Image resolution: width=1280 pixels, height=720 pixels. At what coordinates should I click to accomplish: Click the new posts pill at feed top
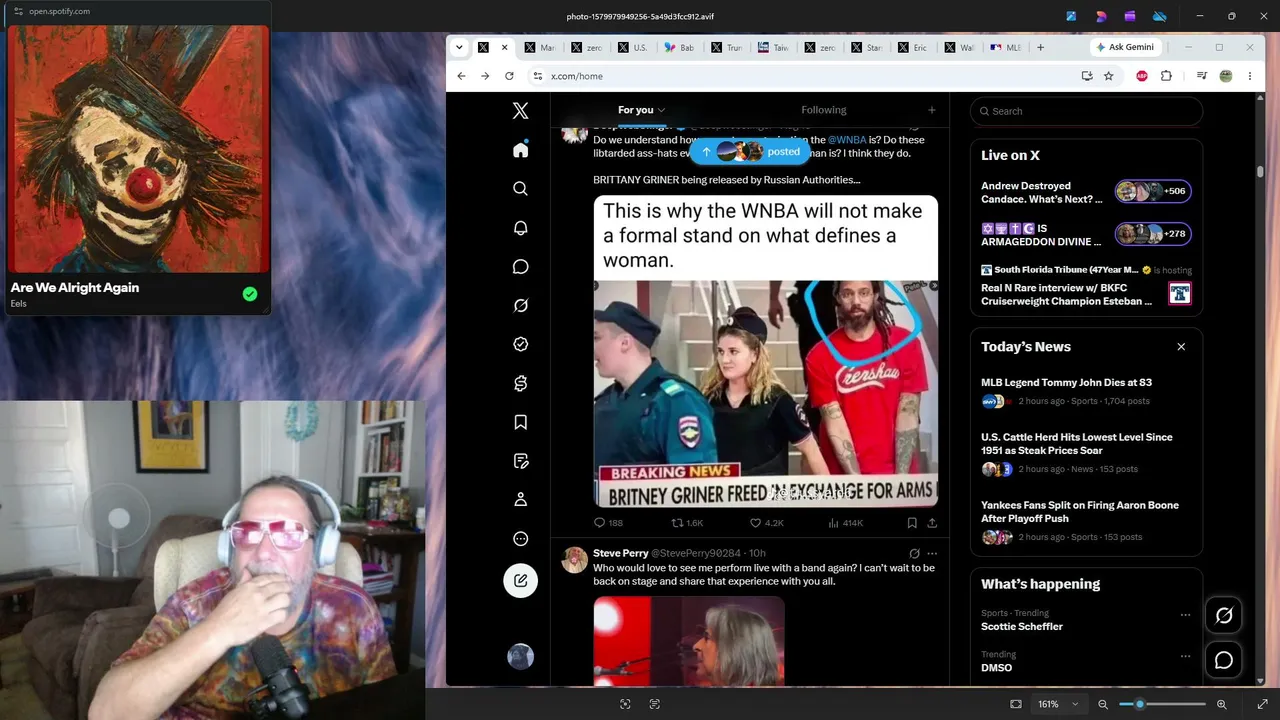[750, 152]
